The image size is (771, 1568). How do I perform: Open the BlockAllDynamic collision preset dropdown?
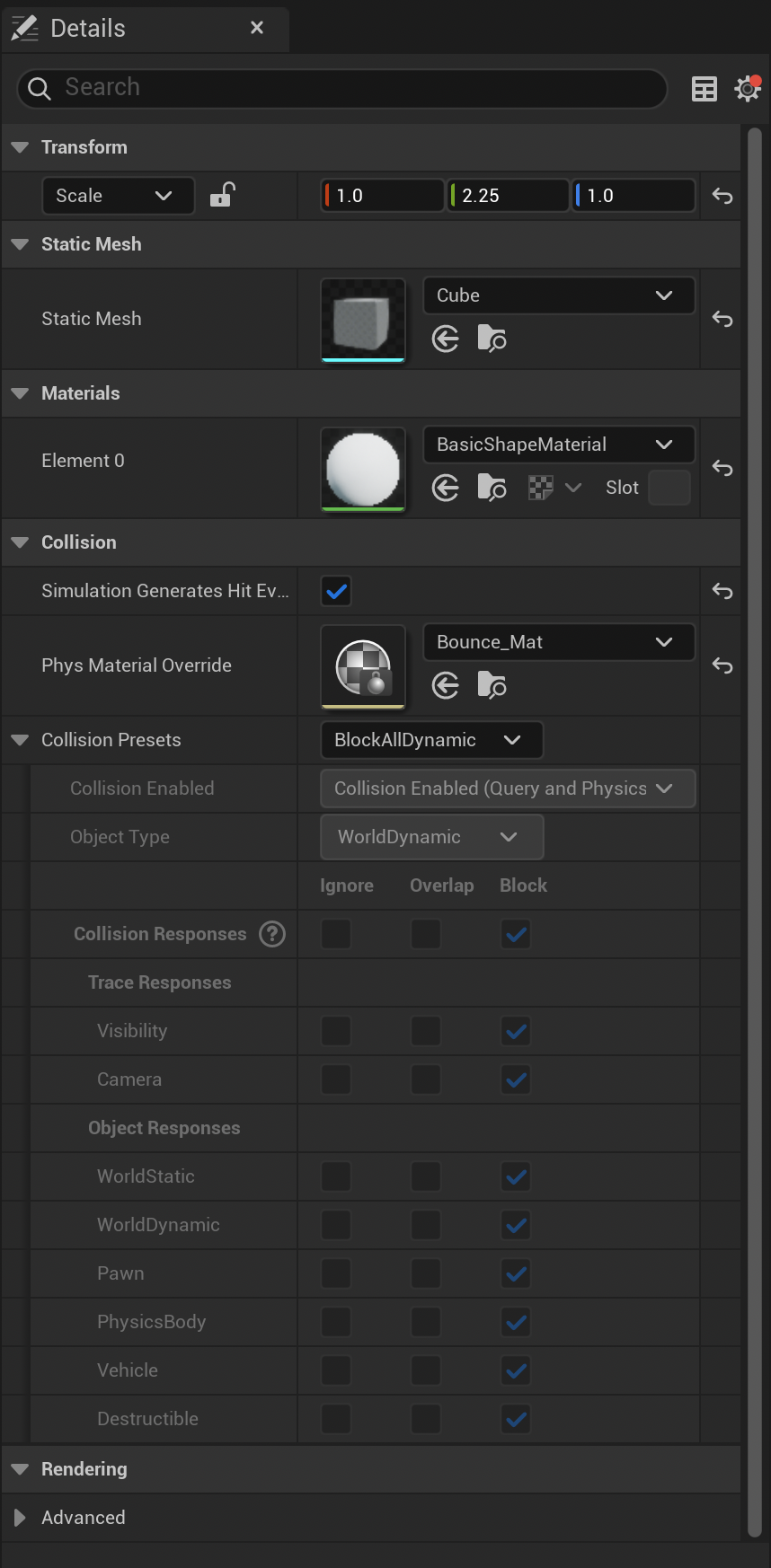(x=431, y=740)
